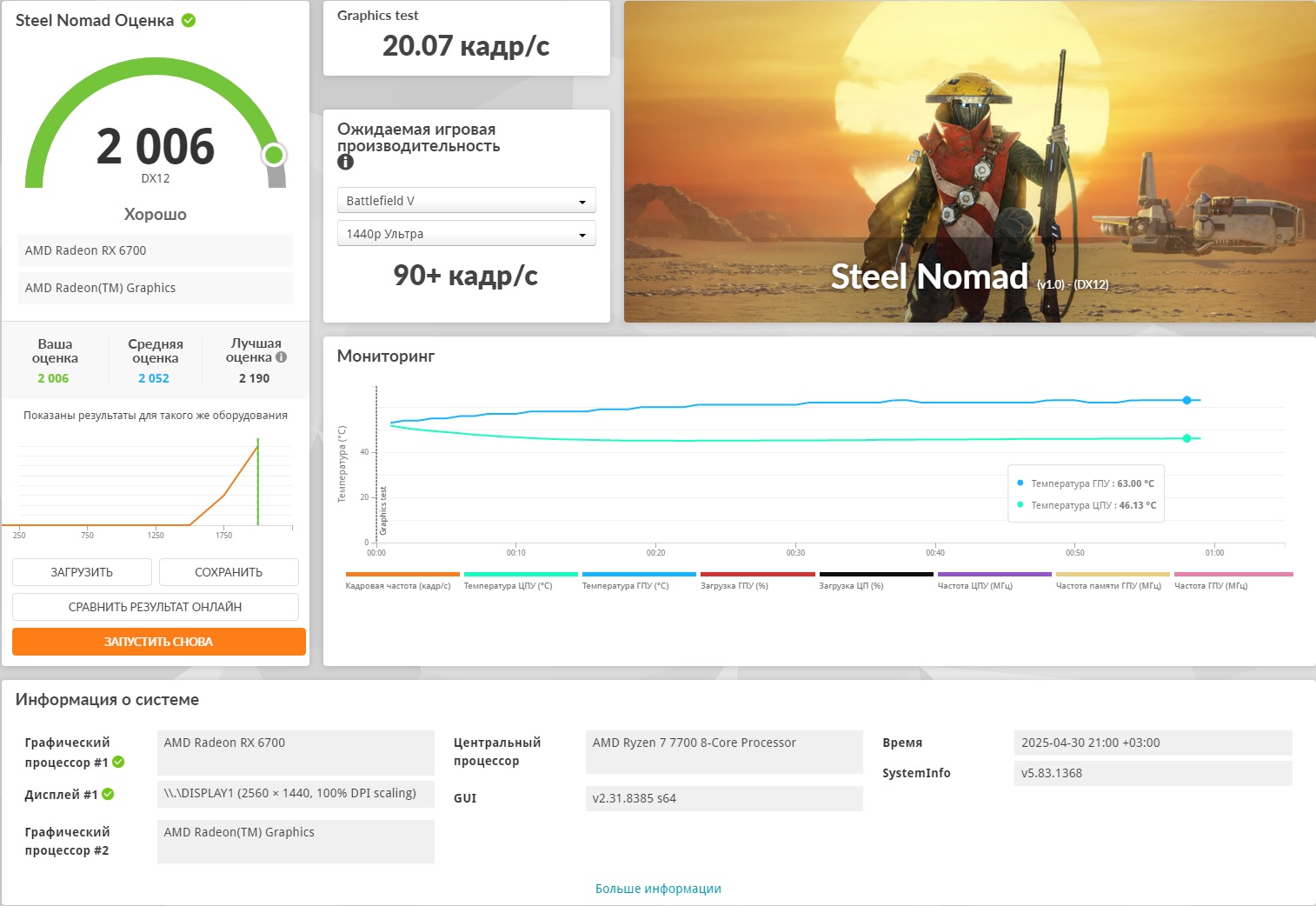Toggle Температура ЦПУ (°C) legend series
Viewport: 1316px width, 906px height.
521,581
